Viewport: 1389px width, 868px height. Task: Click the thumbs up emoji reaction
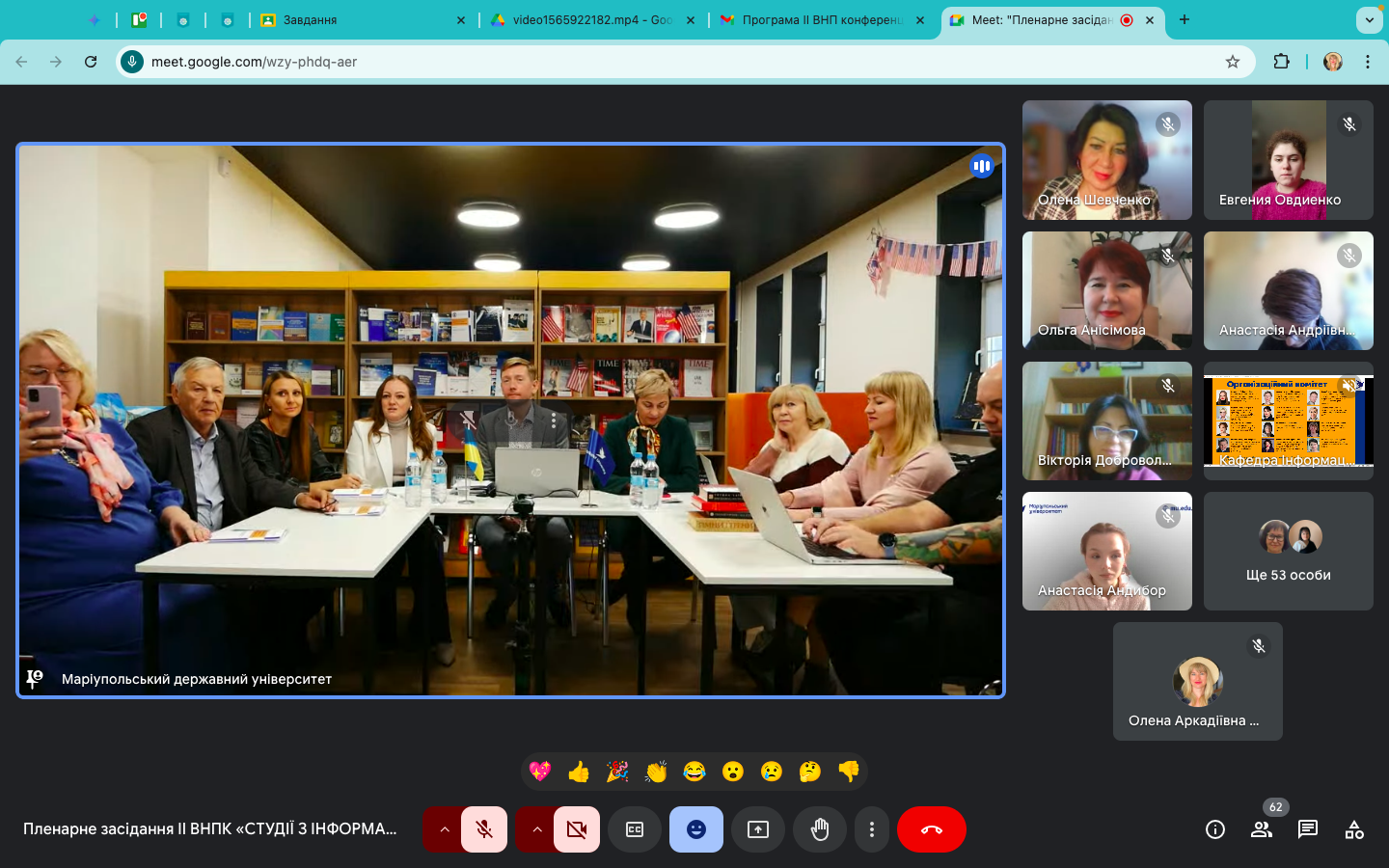[579, 772]
